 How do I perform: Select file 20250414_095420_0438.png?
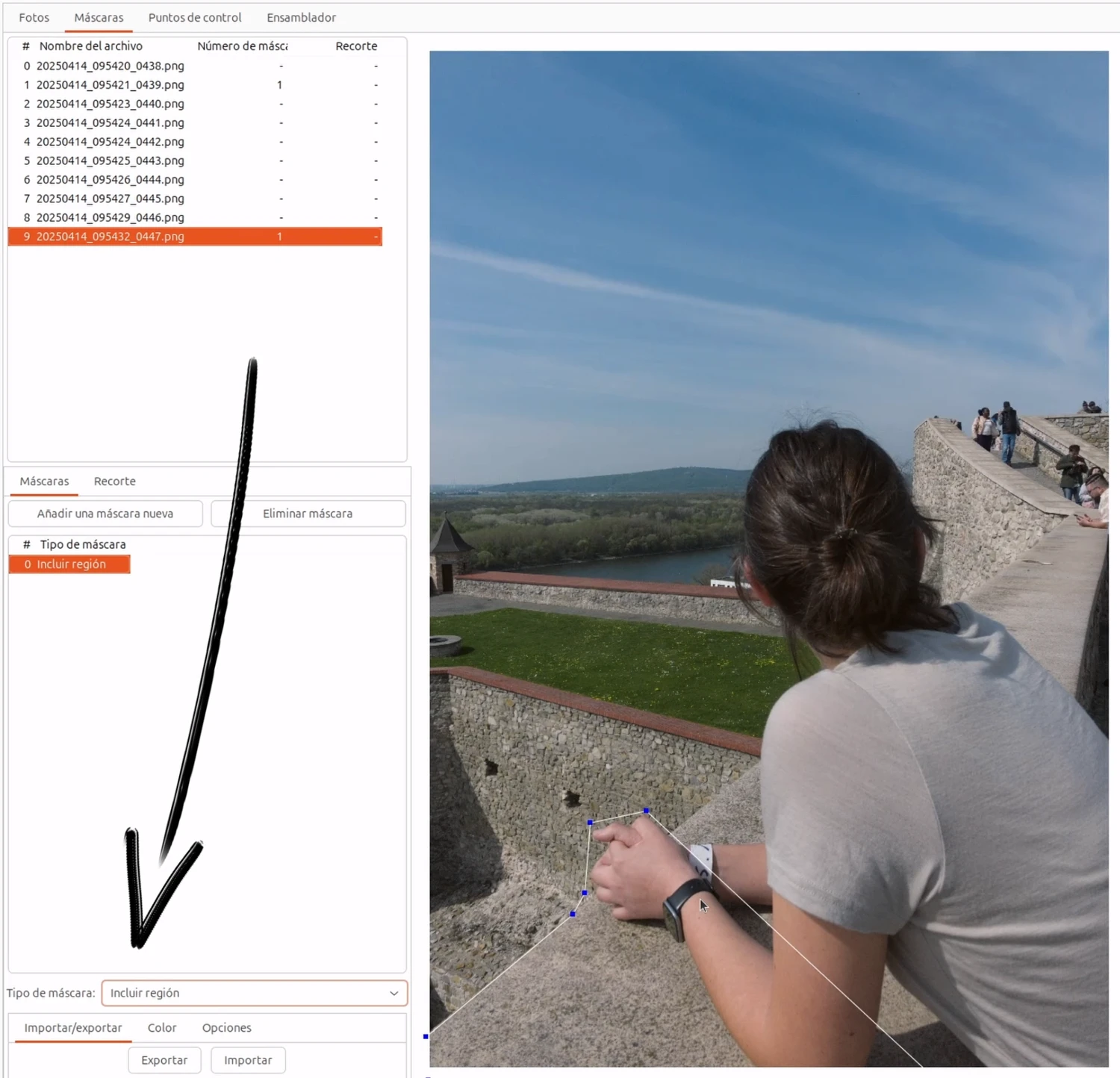coord(110,66)
